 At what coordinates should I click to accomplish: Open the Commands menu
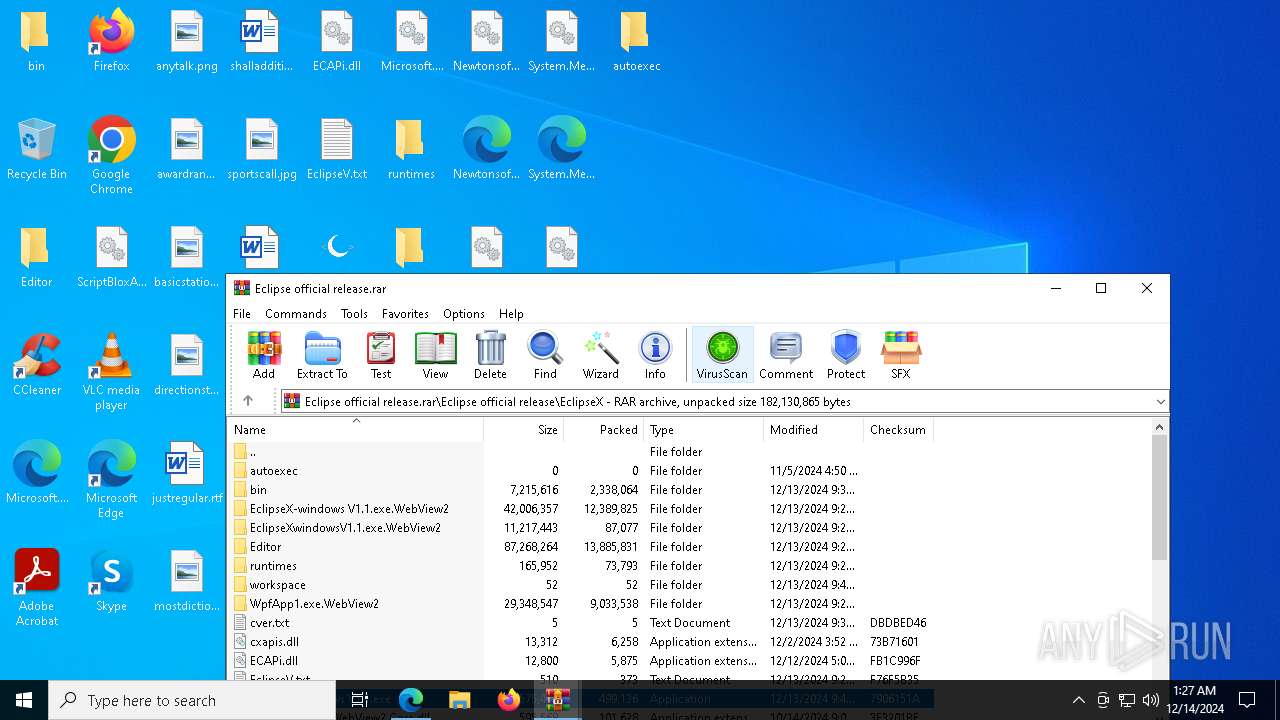[x=296, y=313]
